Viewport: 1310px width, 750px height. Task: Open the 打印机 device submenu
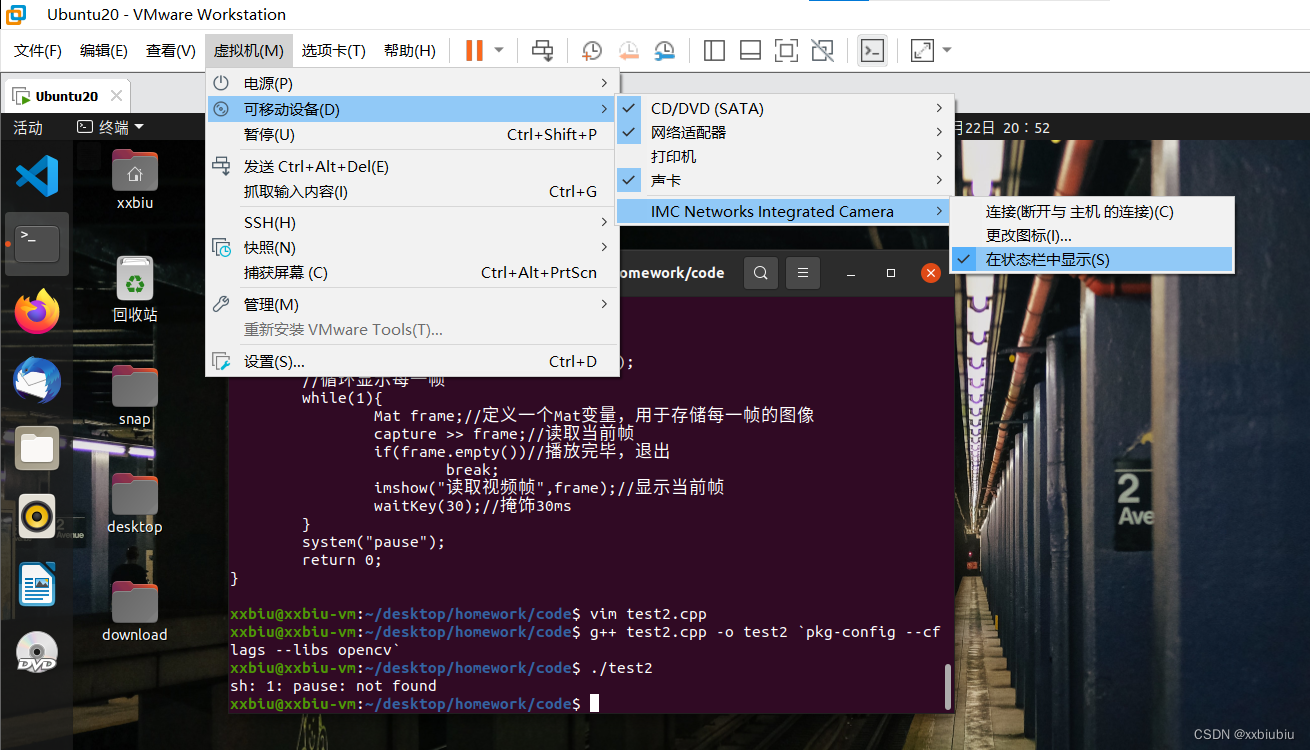point(785,156)
